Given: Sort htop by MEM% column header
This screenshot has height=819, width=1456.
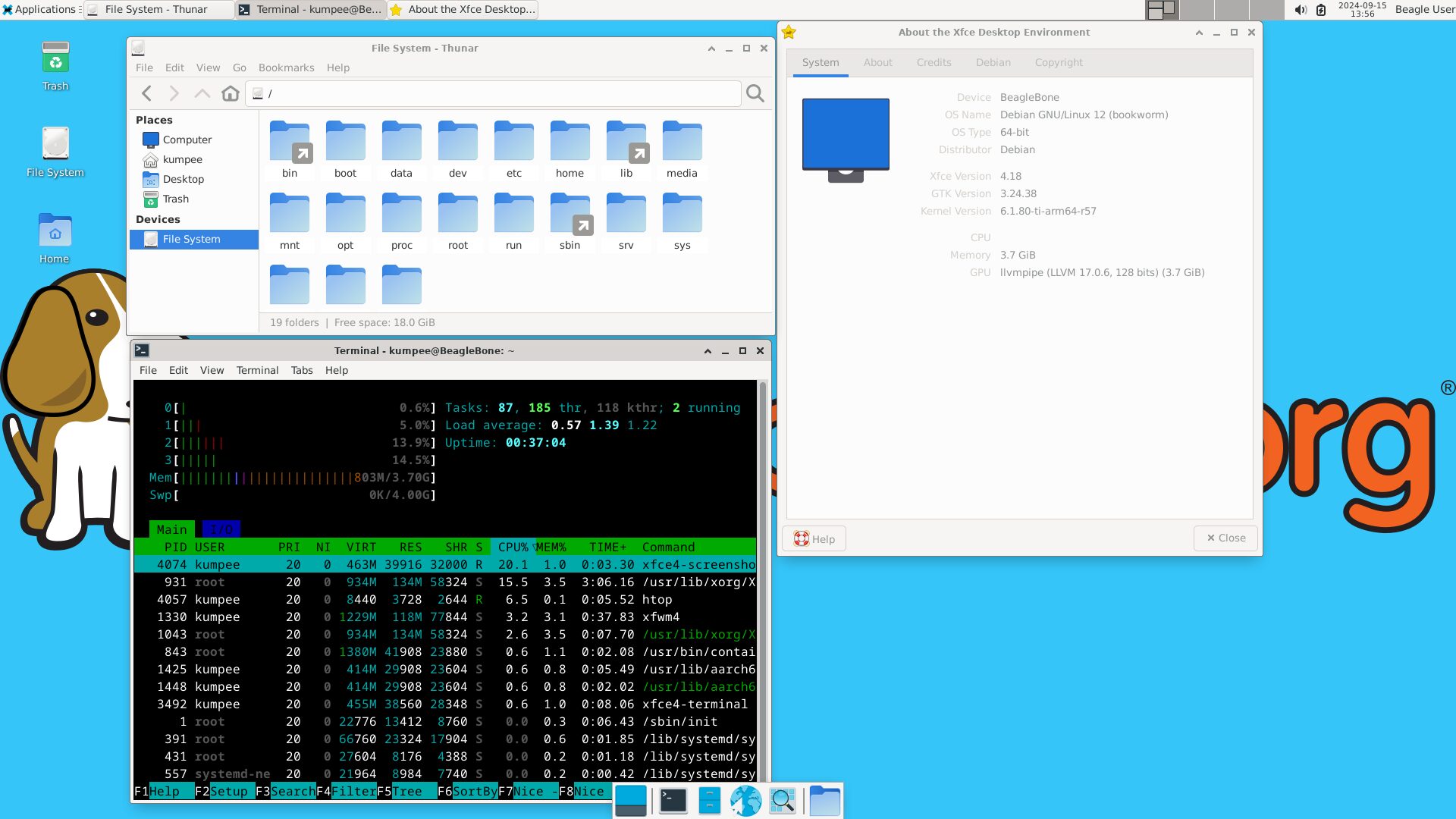Looking at the screenshot, I should pyautogui.click(x=551, y=547).
